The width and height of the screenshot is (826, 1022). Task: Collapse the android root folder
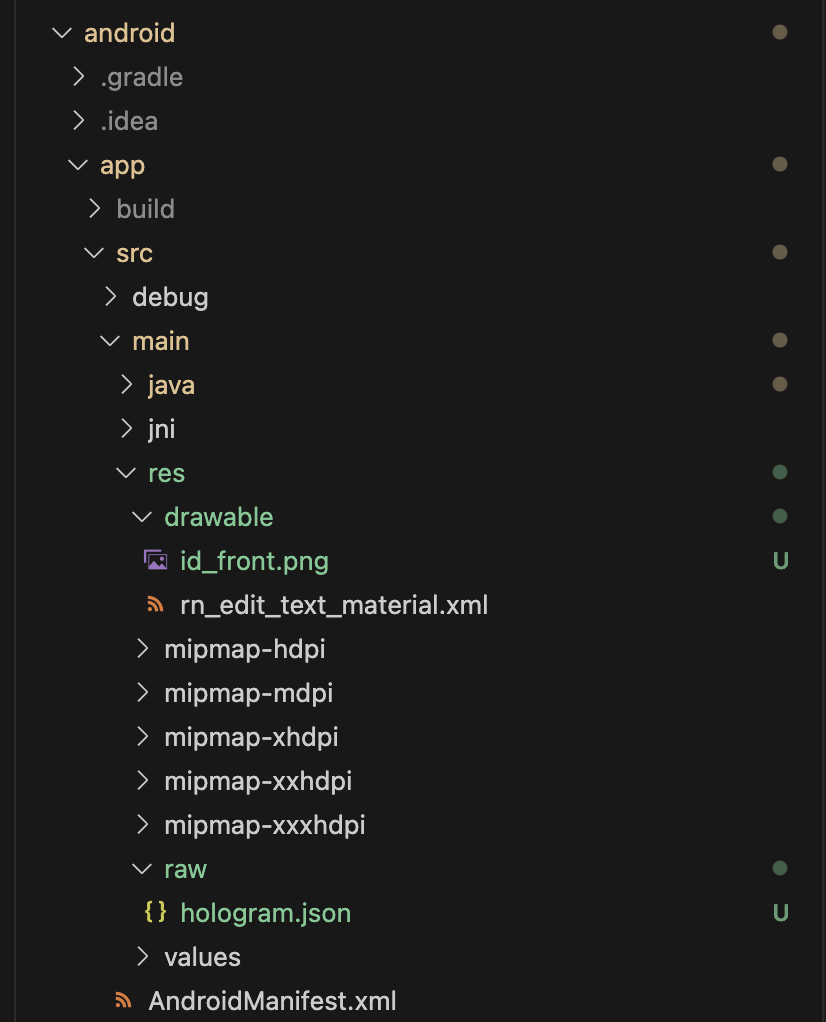click(x=61, y=32)
